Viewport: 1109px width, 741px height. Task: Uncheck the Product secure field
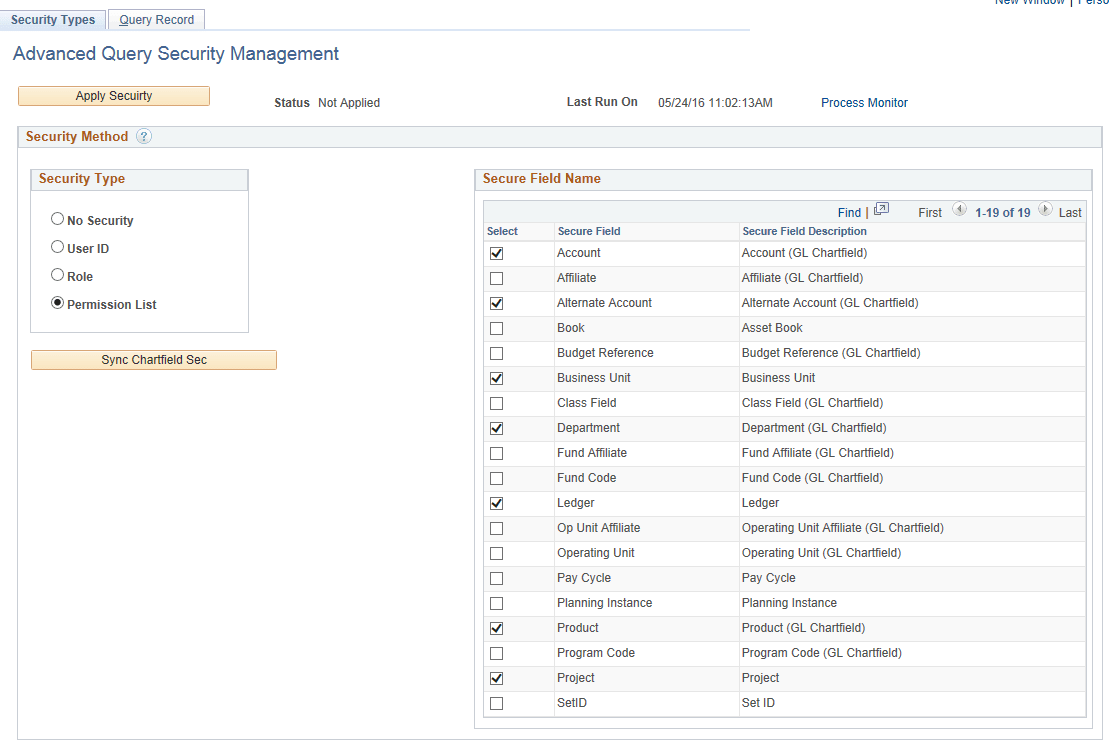coord(497,628)
